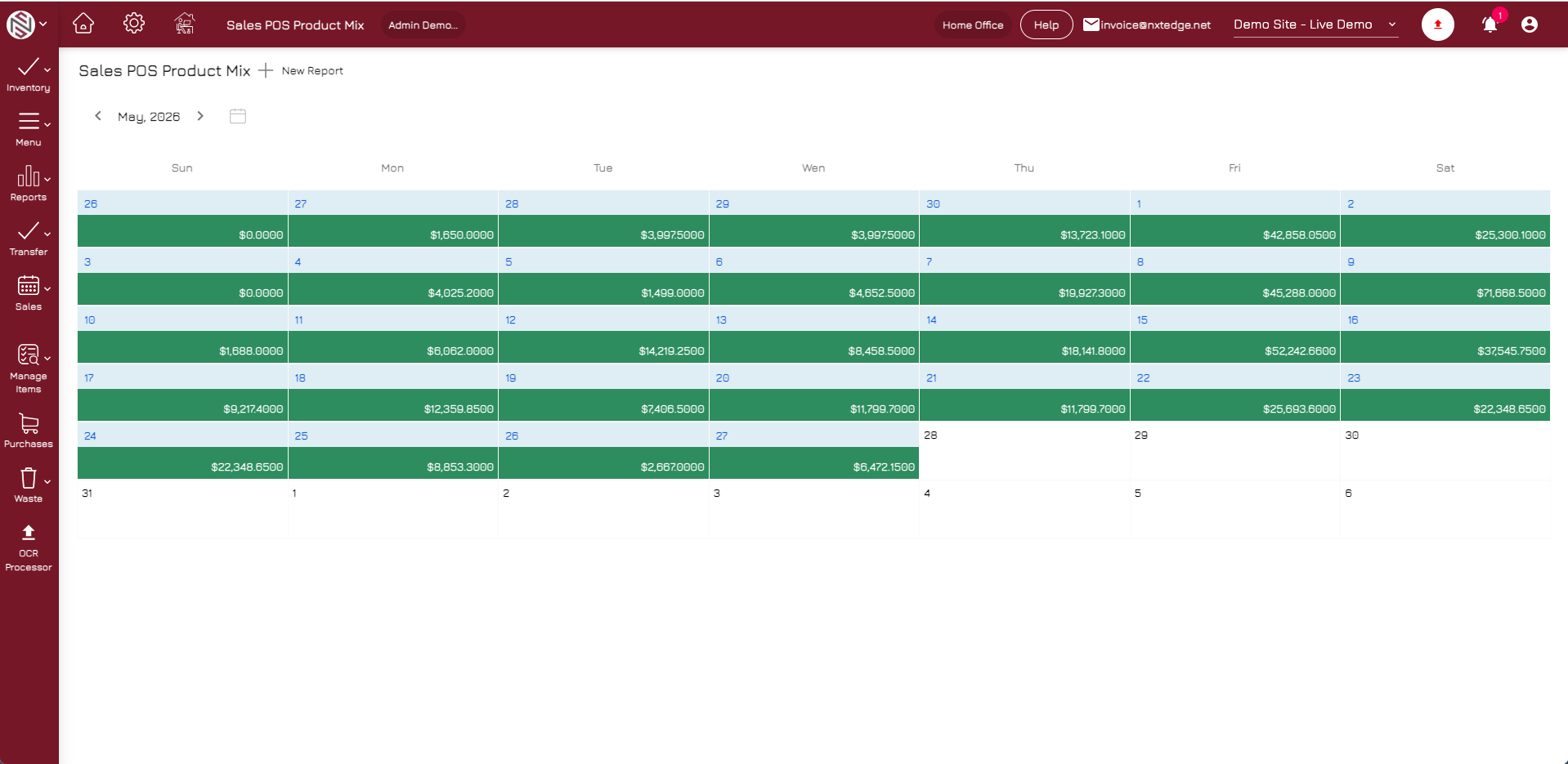1568x764 pixels.
Task: Click the invoice@nxtedge.net email text
Action: (1155, 25)
